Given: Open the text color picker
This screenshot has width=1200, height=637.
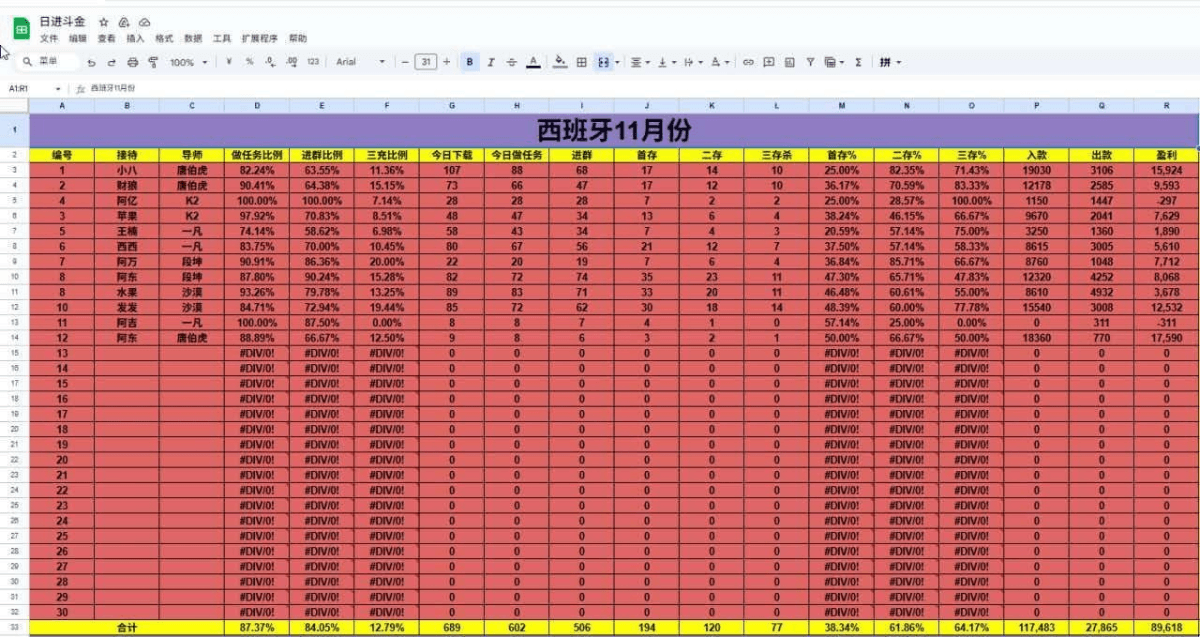Looking at the screenshot, I should 533,62.
